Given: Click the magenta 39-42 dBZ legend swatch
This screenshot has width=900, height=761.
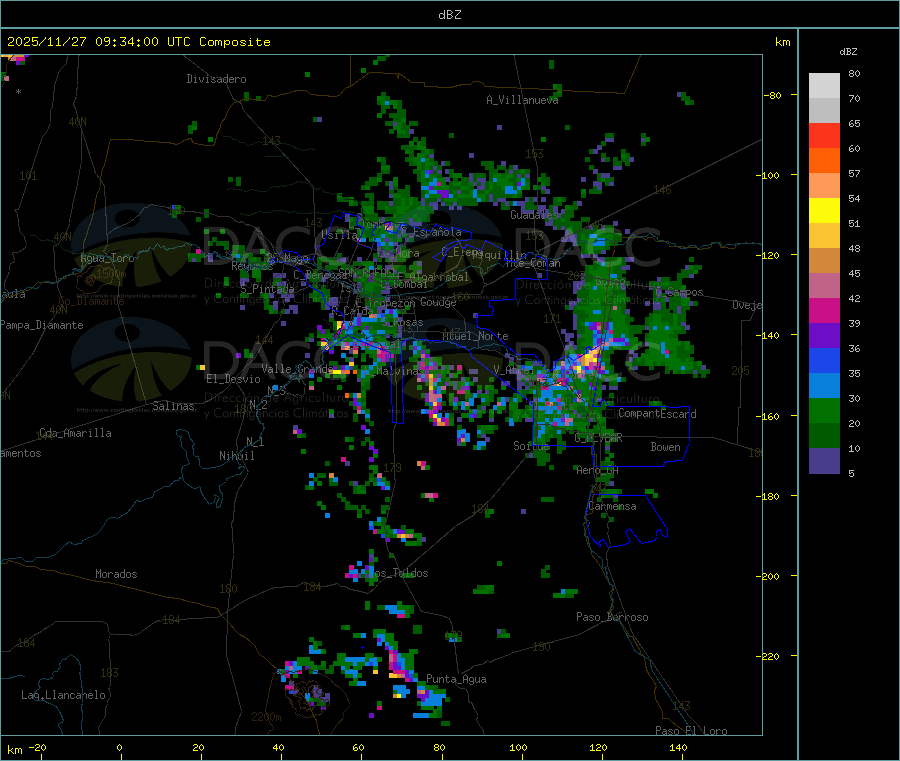Looking at the screenshot, I should [x=824, y=310].
